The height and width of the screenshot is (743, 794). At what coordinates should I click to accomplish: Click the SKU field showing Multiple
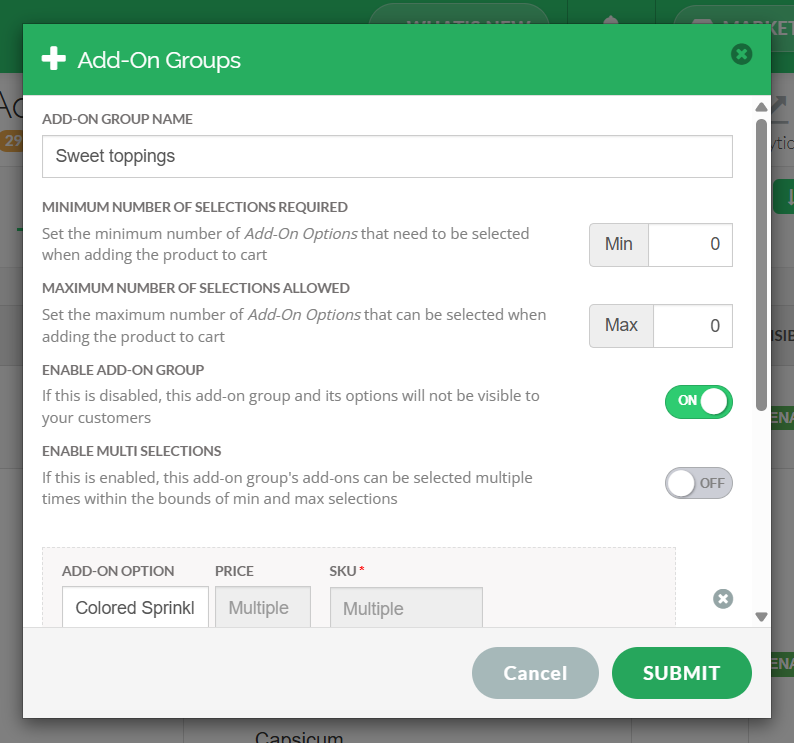(406, 608)
